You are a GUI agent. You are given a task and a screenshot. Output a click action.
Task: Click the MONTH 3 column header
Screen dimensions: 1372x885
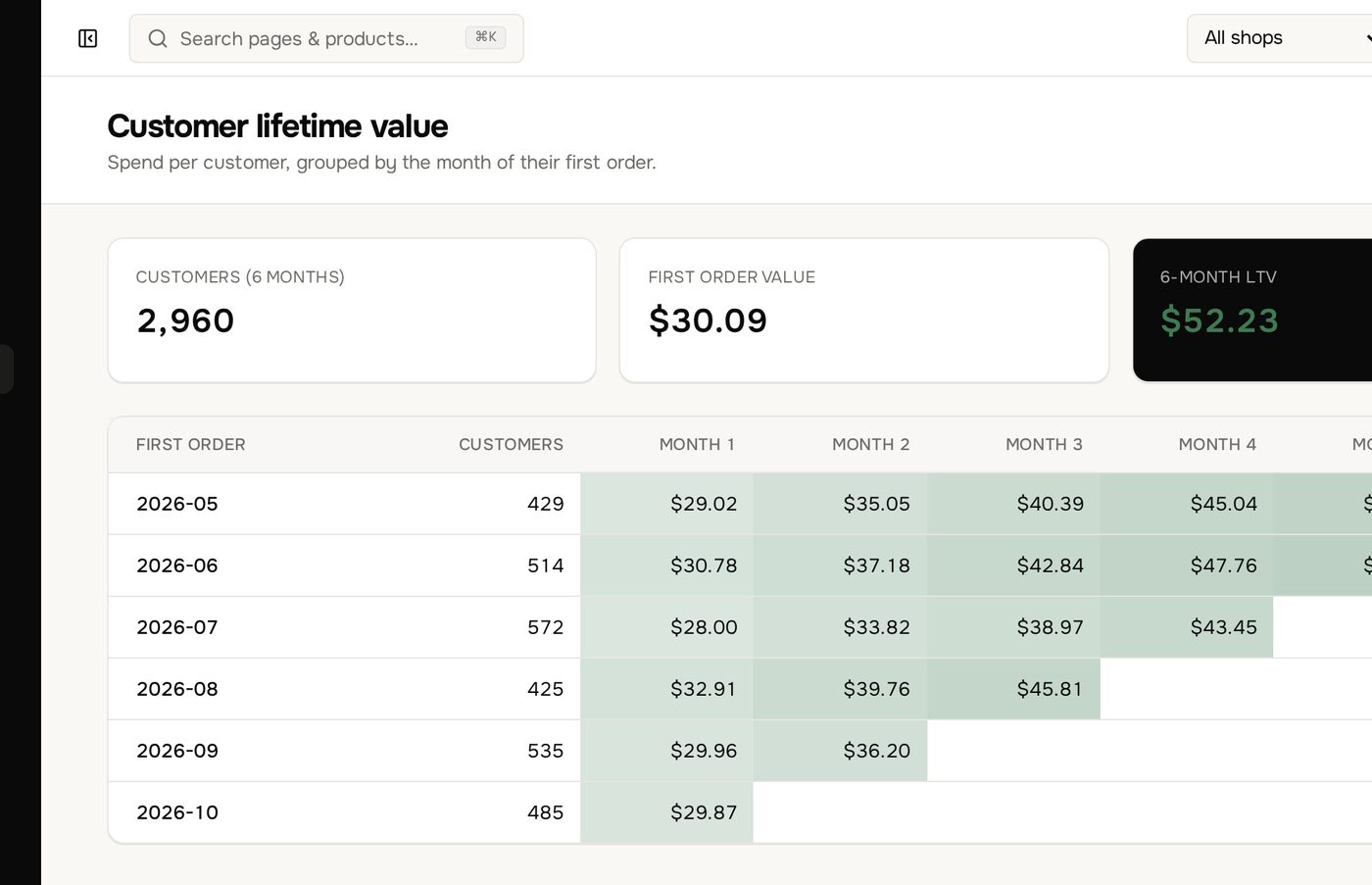pyautogui.click(x=1044, y=444)
